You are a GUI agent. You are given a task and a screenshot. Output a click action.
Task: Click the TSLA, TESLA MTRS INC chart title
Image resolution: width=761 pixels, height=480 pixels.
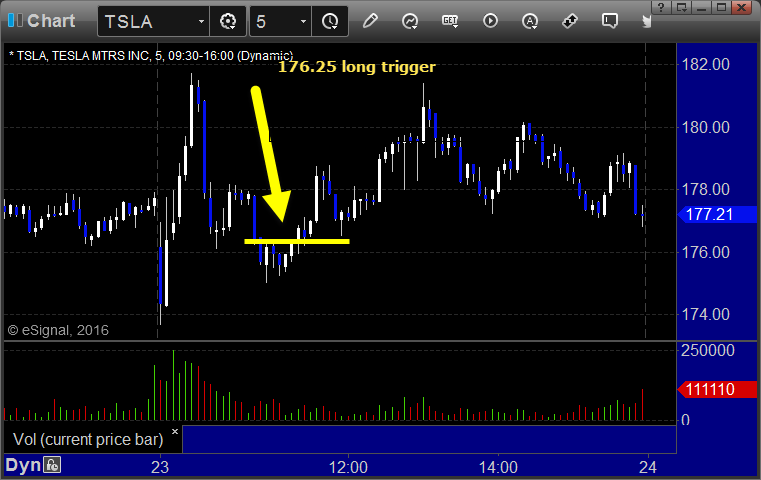[151, 56]
